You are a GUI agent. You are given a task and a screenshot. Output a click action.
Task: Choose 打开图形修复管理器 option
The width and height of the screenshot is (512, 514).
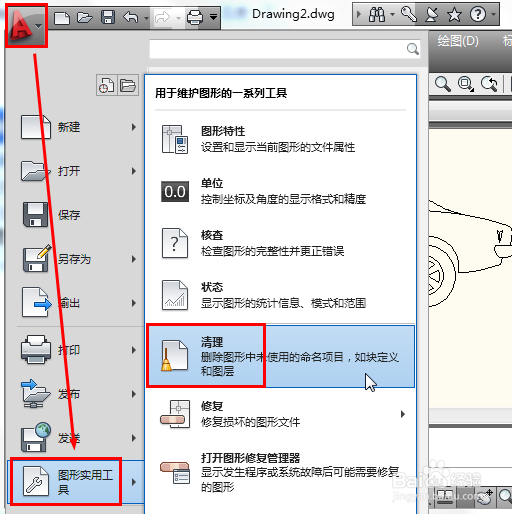point(281,472)
